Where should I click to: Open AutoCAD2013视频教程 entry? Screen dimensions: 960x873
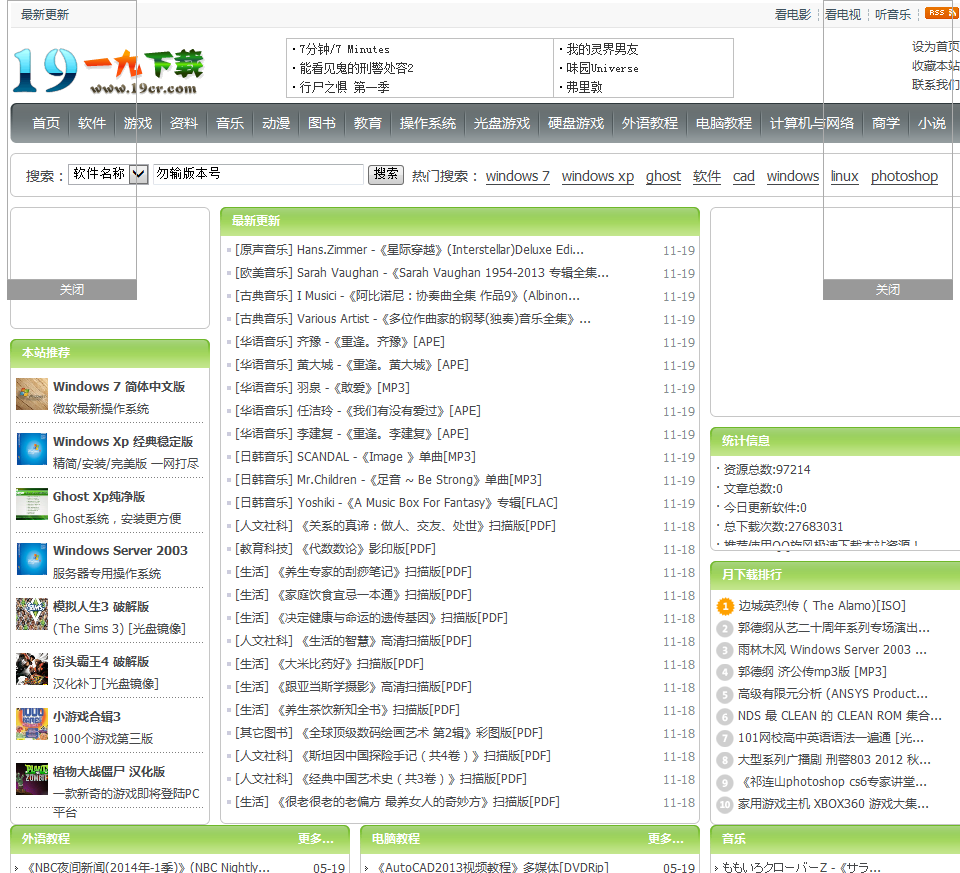click(492, 866)
